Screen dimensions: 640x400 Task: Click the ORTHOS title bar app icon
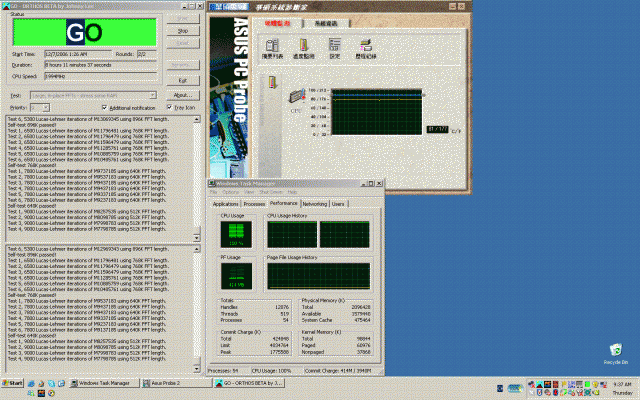tap(5, 5)
